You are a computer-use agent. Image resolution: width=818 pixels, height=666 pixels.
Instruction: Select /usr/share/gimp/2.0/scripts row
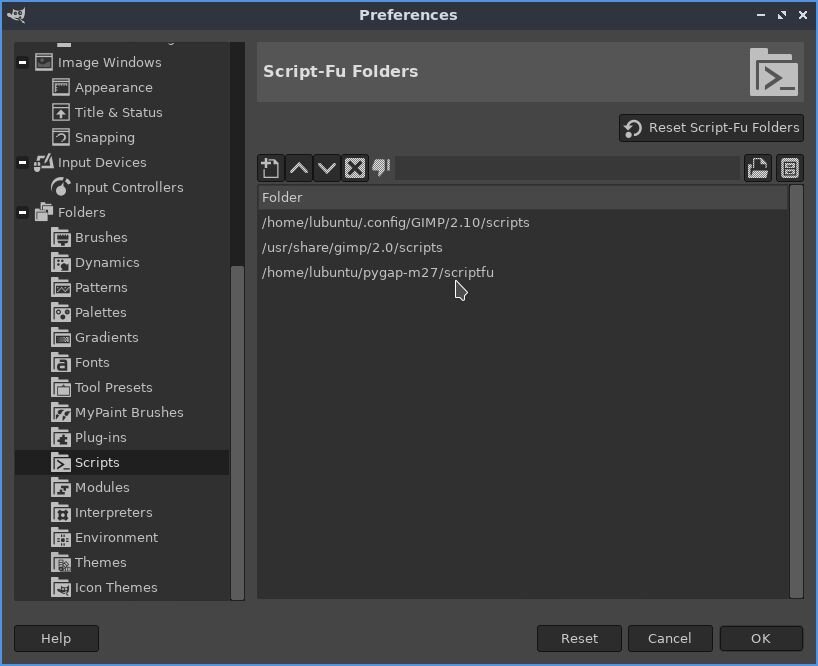click(522, 248)
